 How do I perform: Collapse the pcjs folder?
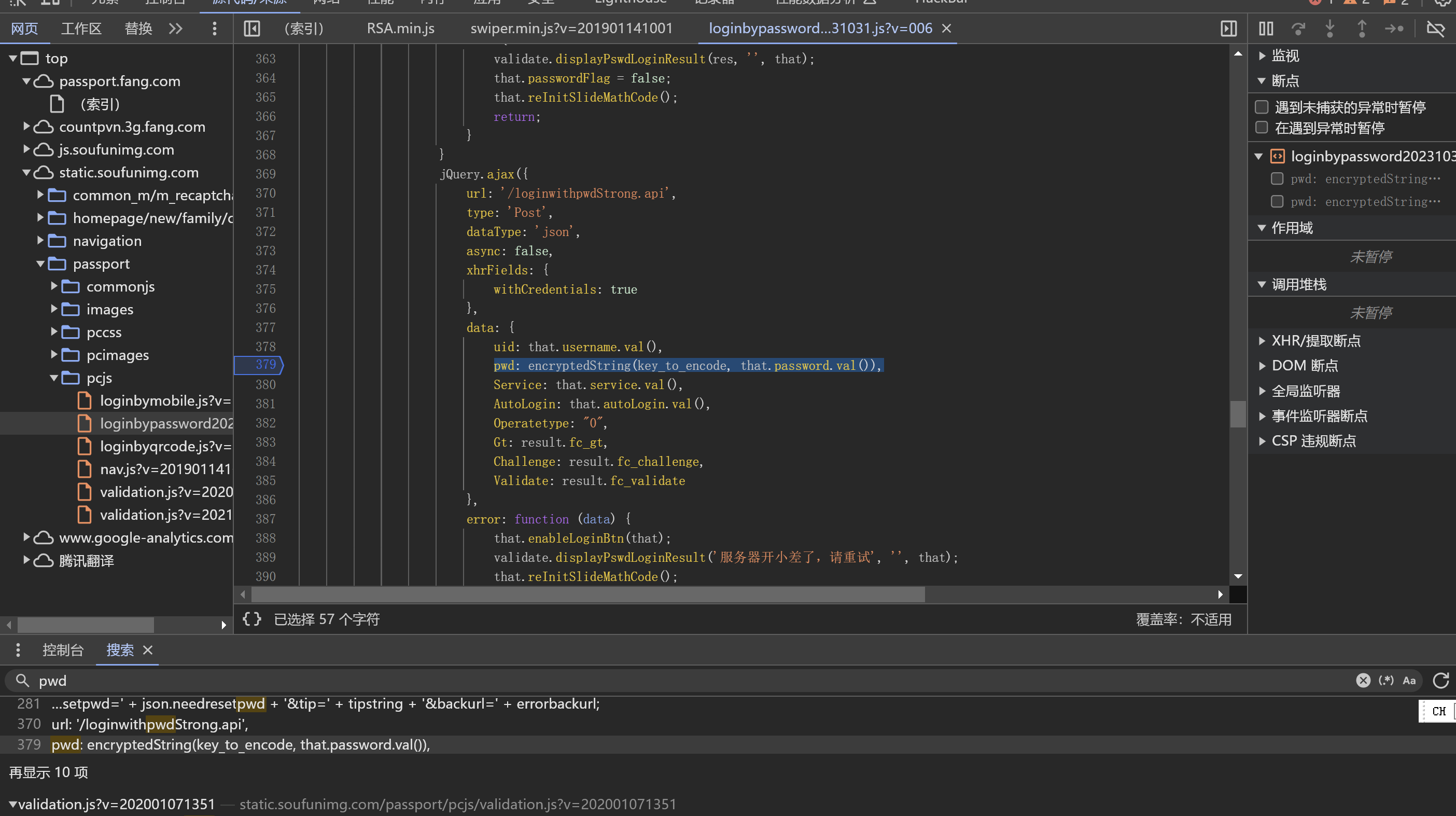pyautogui.click(x=54, y=378)
